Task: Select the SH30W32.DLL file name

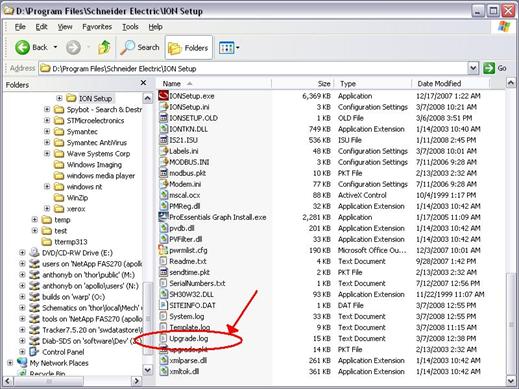Action: pyautogui.click(x=191, y=294)
